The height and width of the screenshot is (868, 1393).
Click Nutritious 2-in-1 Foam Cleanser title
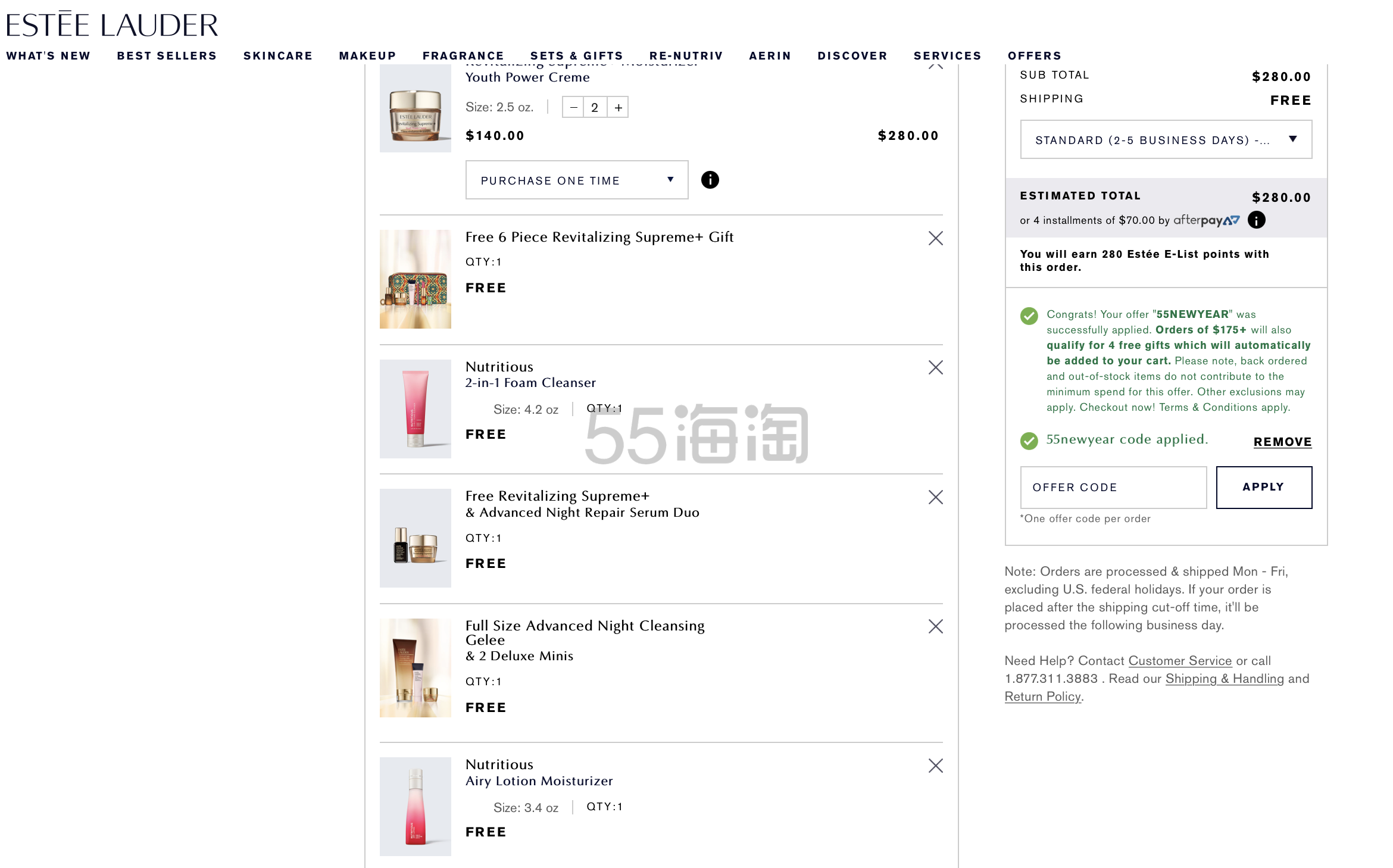click(530, 374)
